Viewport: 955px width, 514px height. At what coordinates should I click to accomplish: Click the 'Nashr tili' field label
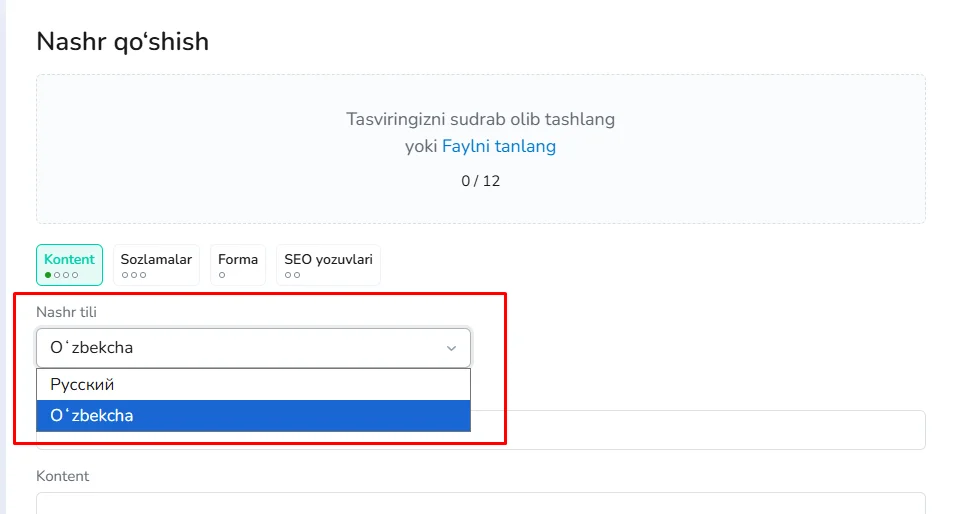pos(66,312)
